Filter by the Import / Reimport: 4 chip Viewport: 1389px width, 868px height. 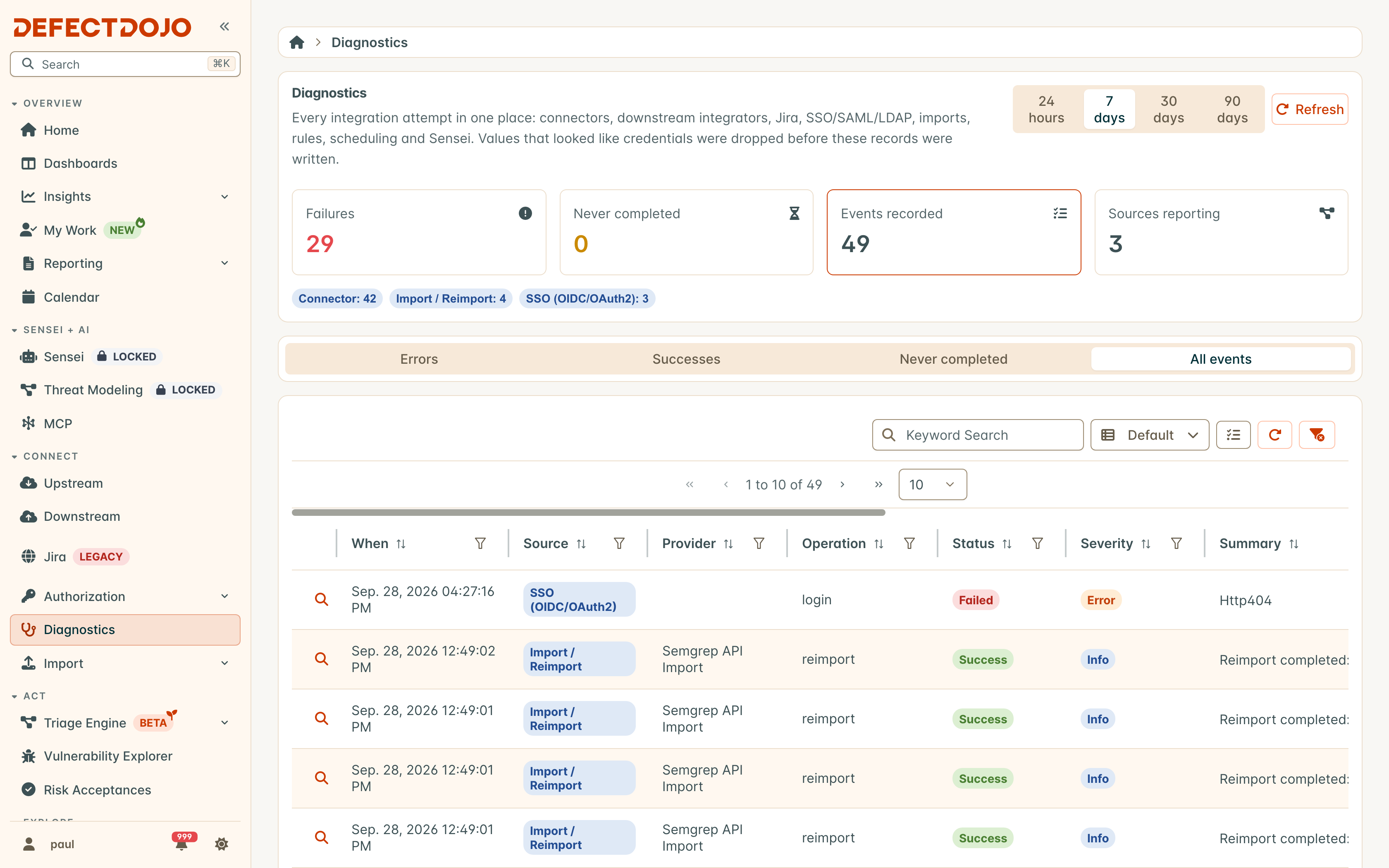tap(451, 298)
